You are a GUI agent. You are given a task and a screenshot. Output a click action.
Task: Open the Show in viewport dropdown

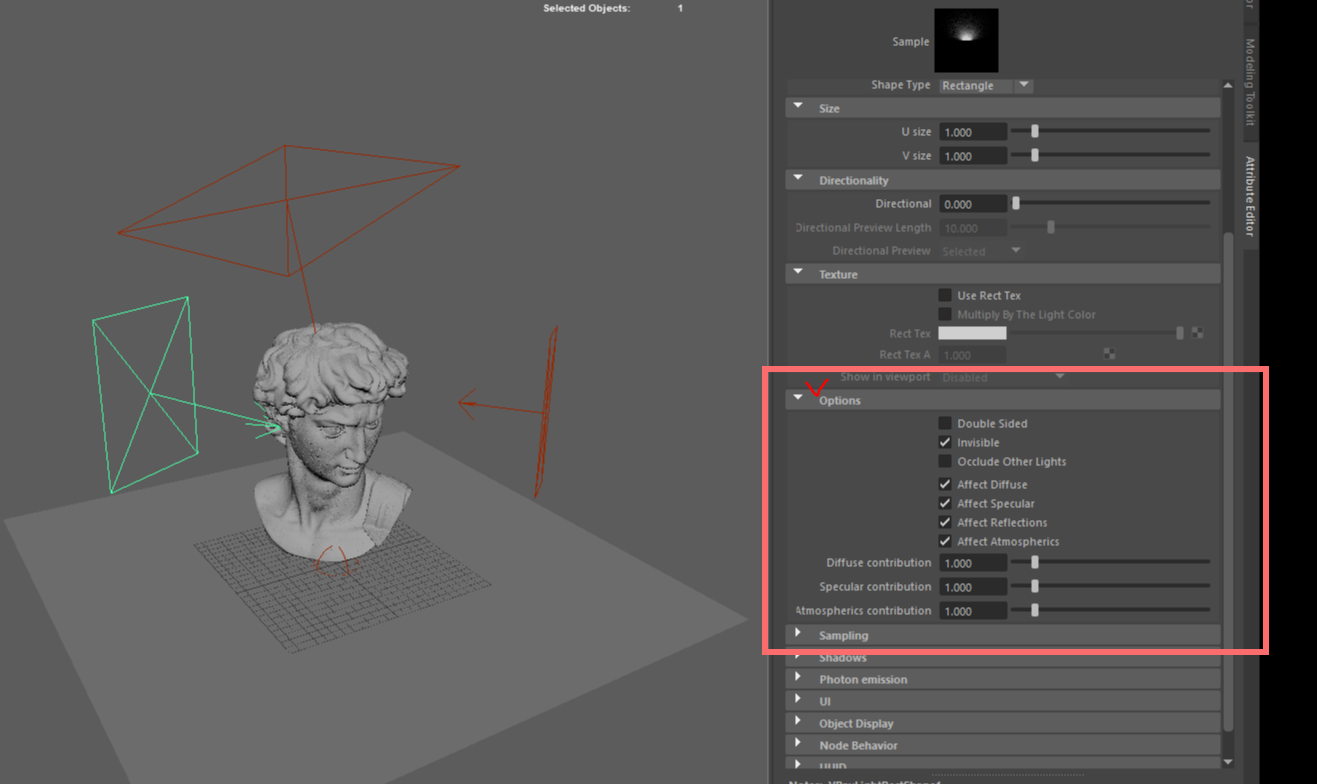[1003, 377]
